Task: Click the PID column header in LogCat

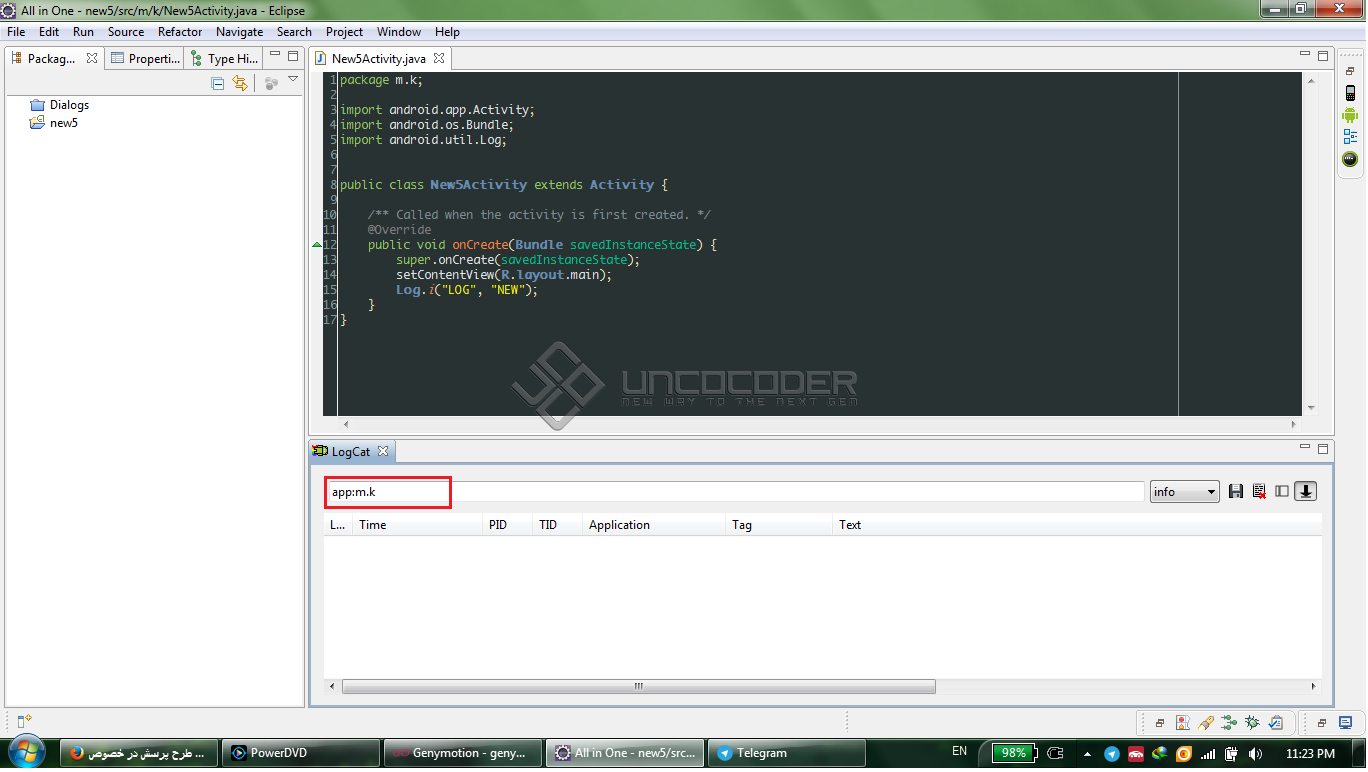Action: pos(507,524)
